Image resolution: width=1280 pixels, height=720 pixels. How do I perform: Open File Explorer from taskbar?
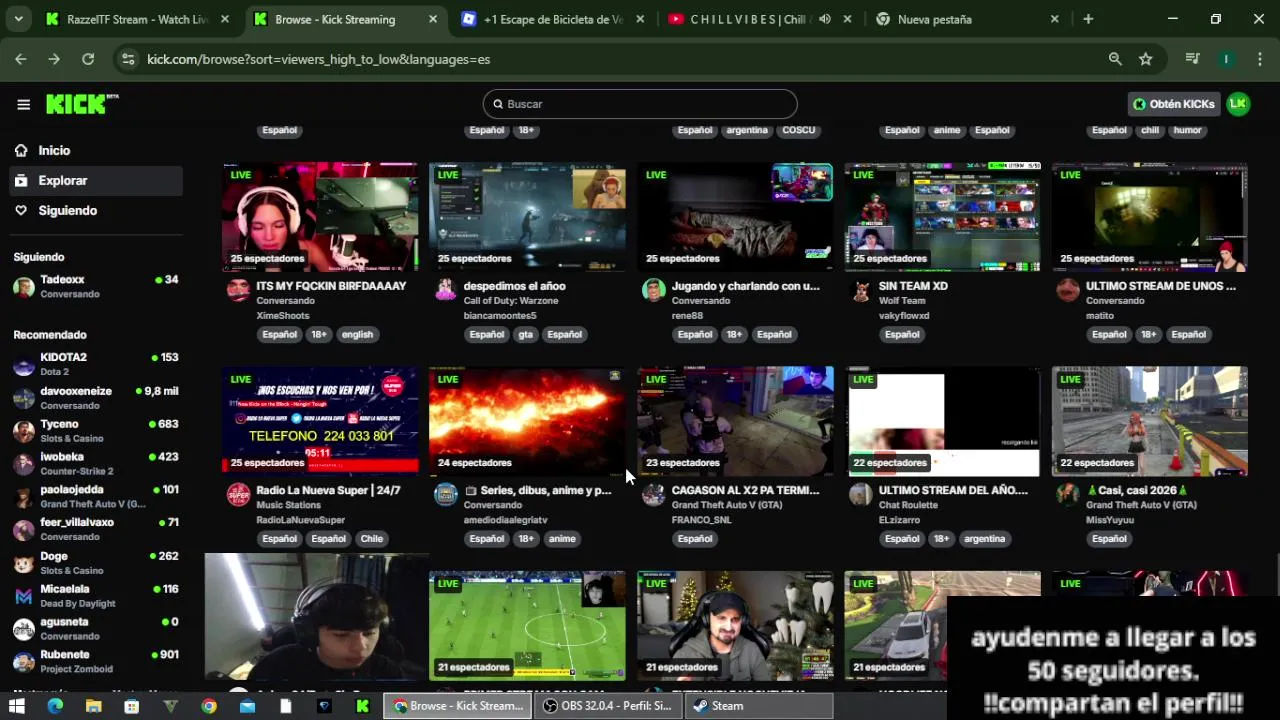(93, 706)
